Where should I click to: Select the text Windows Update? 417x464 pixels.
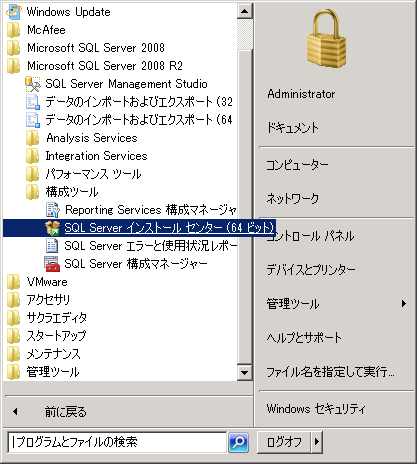(68, 12)
